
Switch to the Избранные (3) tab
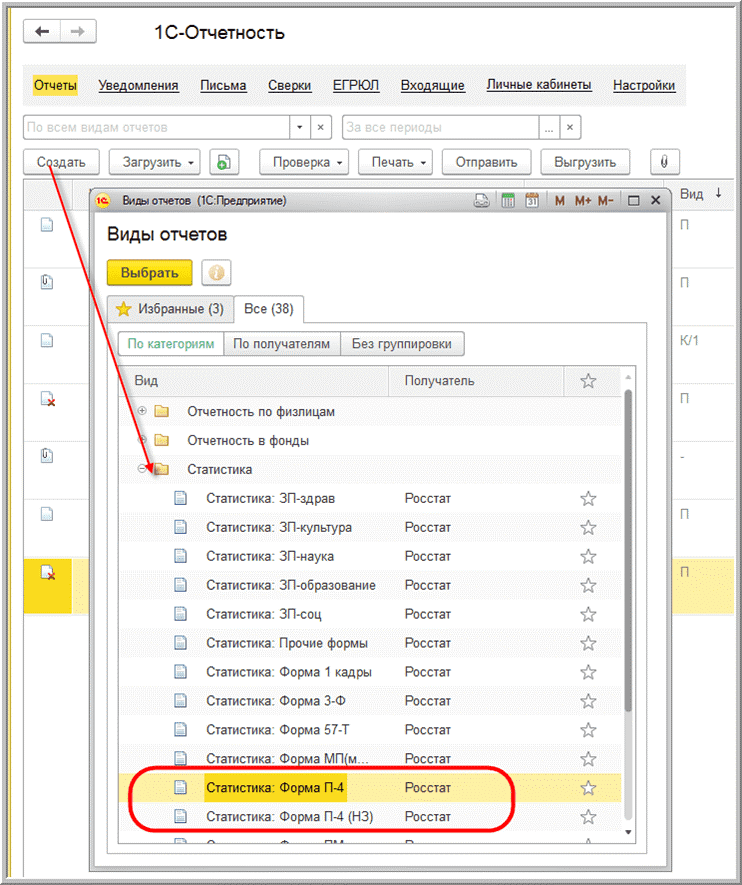pyautogui.click(x=170, y=308)
